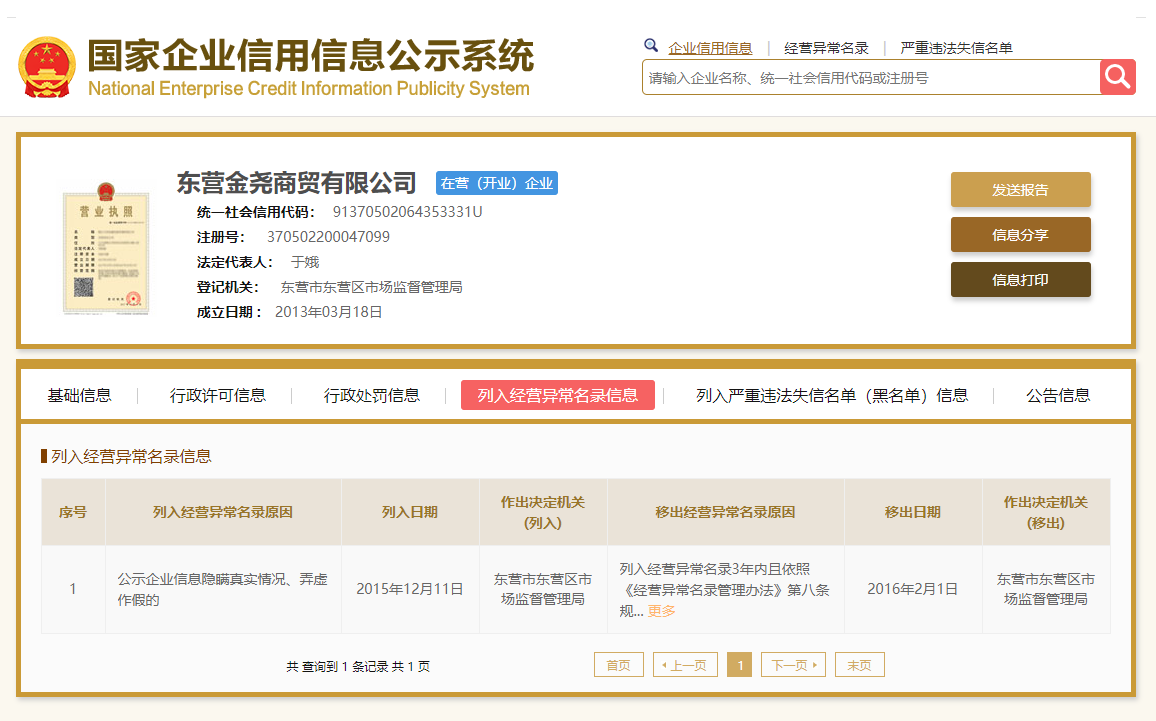This screenshot has height=721, width=1156.
Task: Click the 在营（开业）企业 status badge
Action: [497, 183]
